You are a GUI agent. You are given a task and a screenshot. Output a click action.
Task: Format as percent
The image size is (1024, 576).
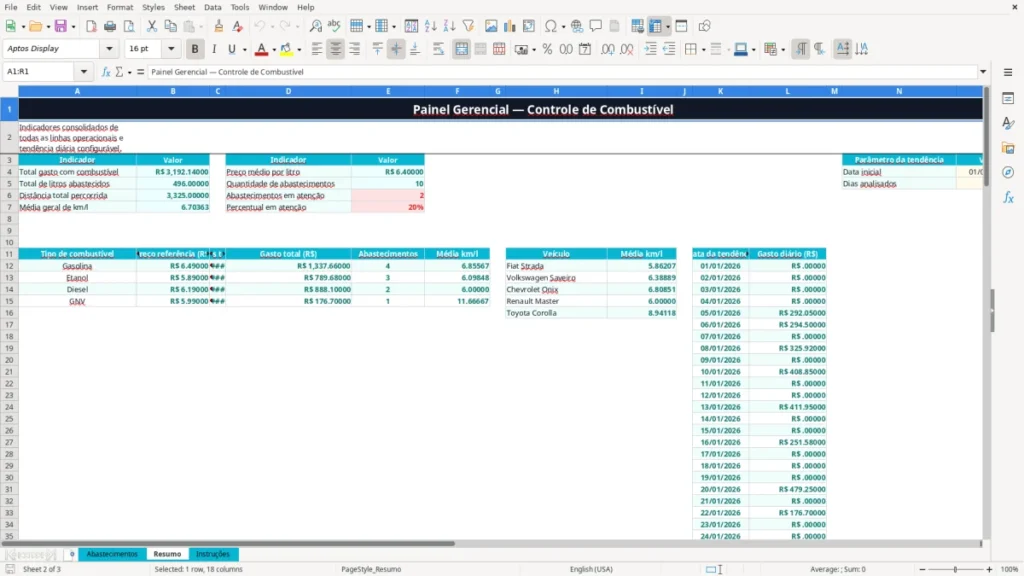[x=547, y=49]
